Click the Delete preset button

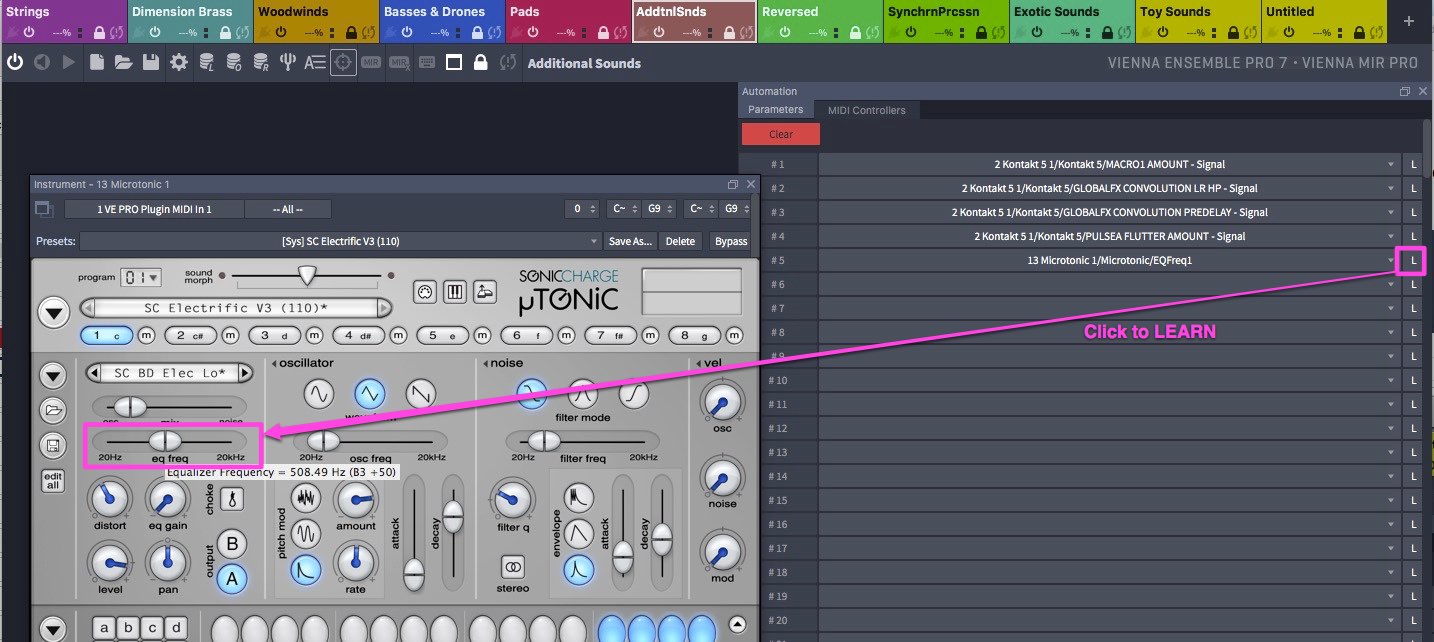point(680,241)
